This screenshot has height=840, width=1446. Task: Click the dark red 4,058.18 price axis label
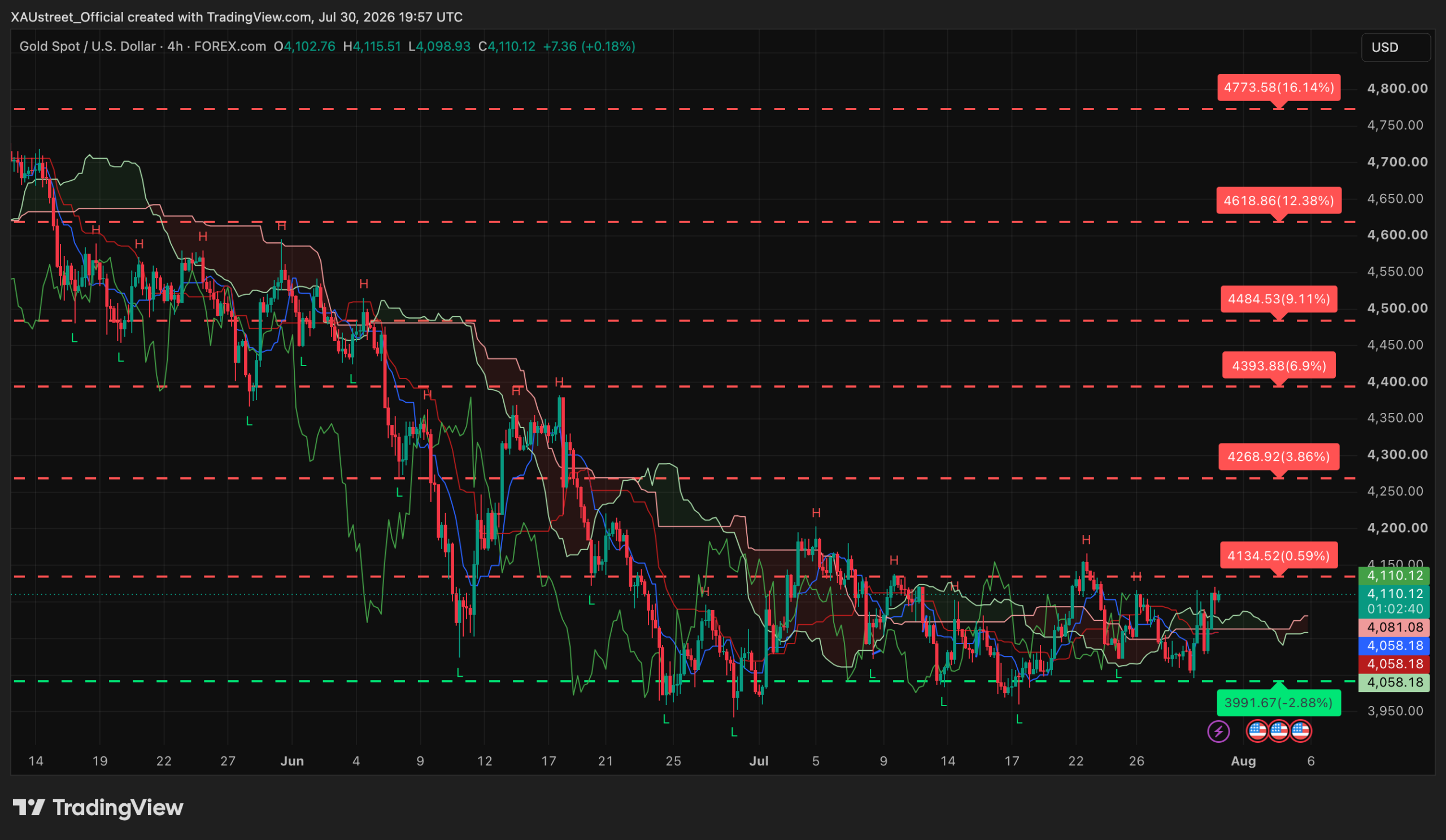[1395, 664]
